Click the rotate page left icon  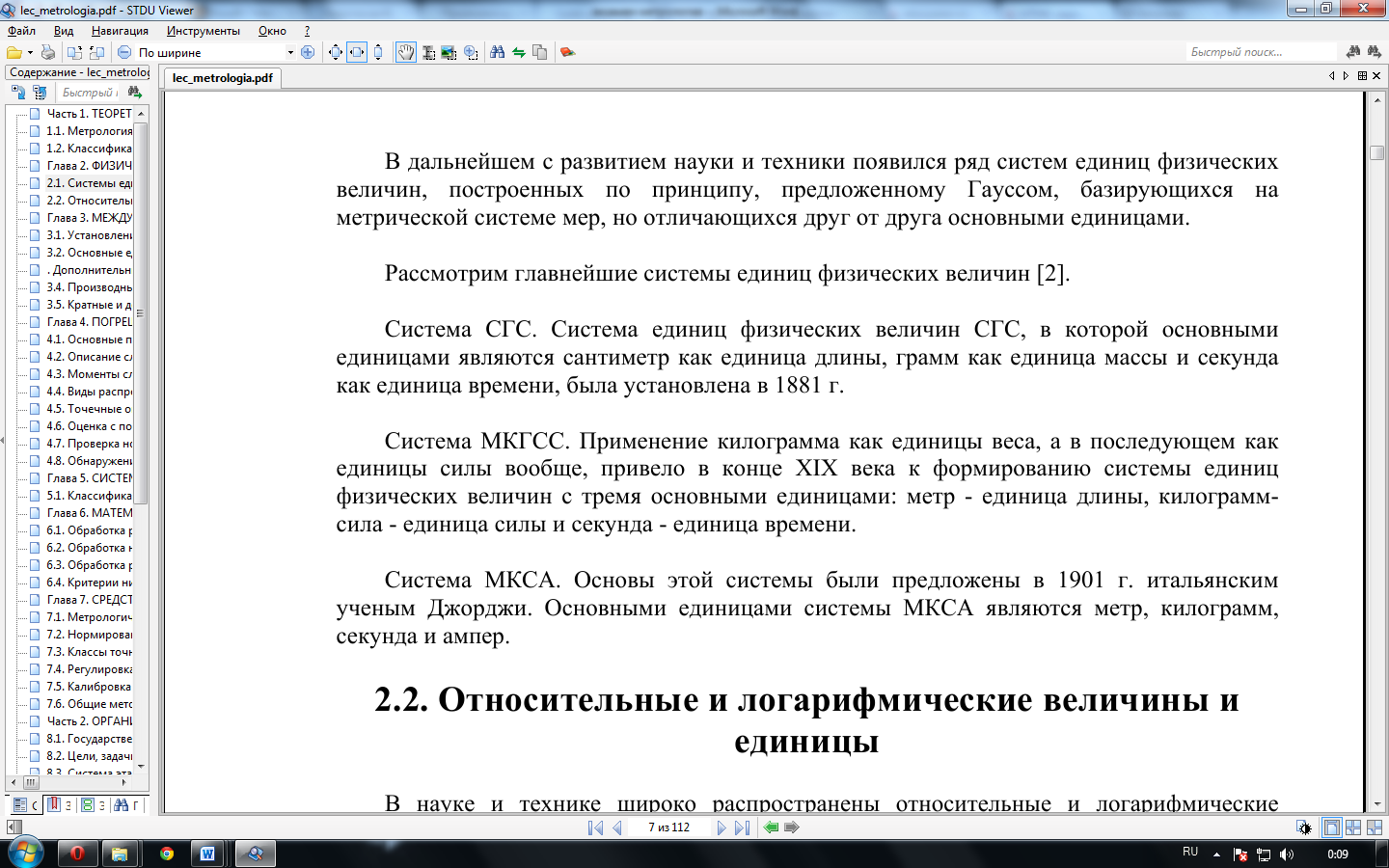click(74, 52)
